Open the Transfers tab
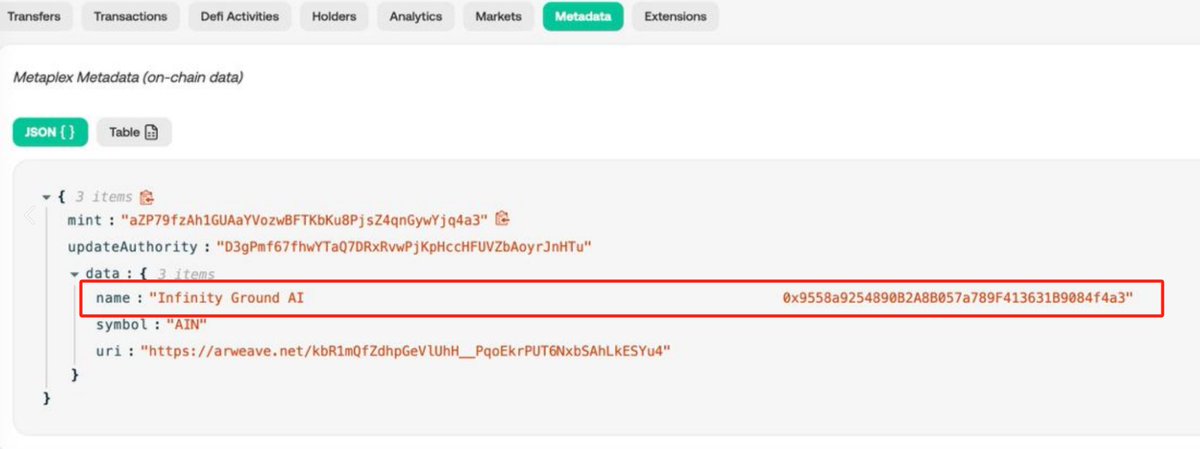The width and height of the screenshot is (1200, 449). click(x=34, y=16)
